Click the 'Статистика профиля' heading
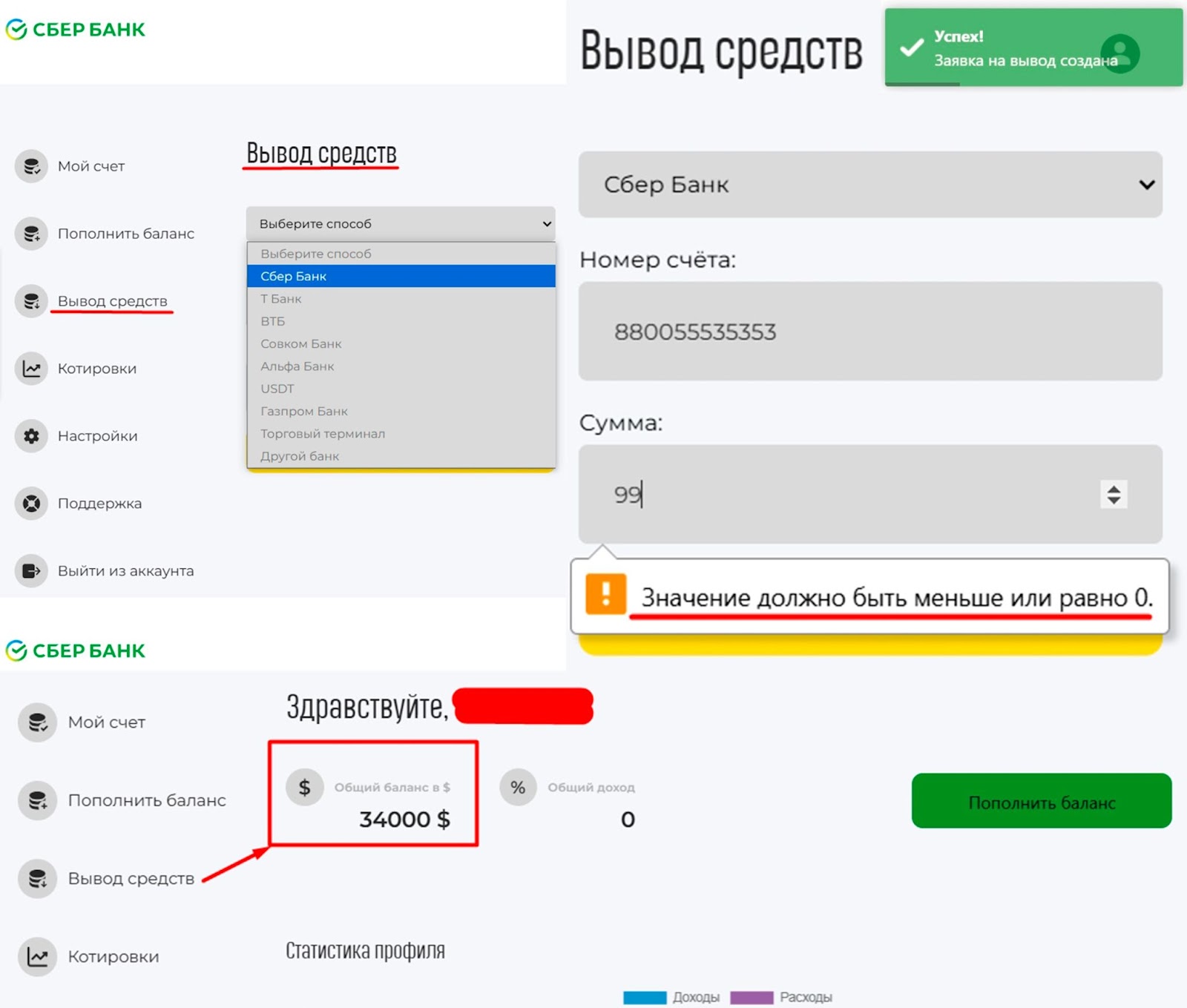Screen dimensions: 1187x1008 click(x=365, y=951)
